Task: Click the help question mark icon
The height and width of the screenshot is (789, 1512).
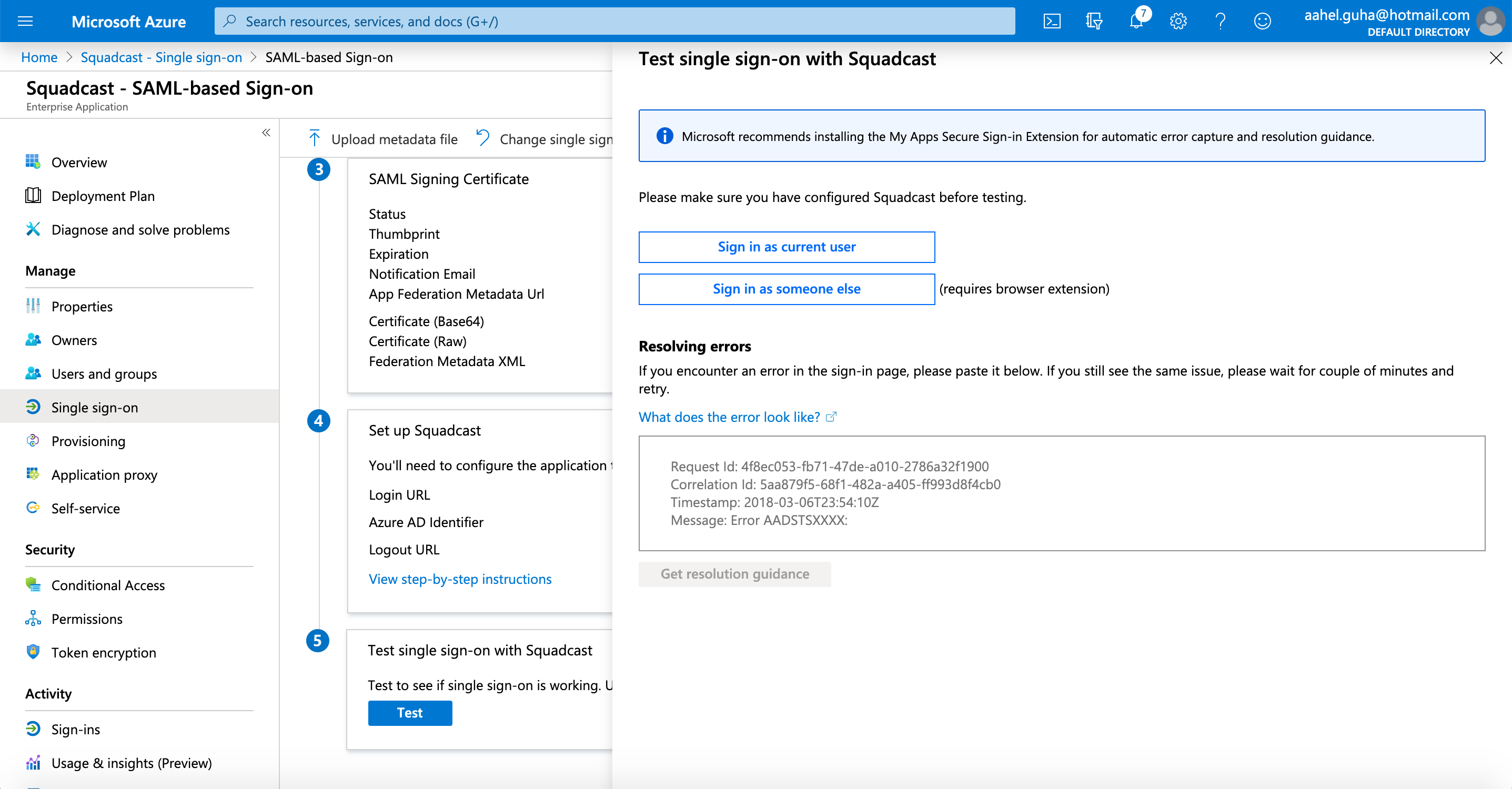Action: (1221, 22)
